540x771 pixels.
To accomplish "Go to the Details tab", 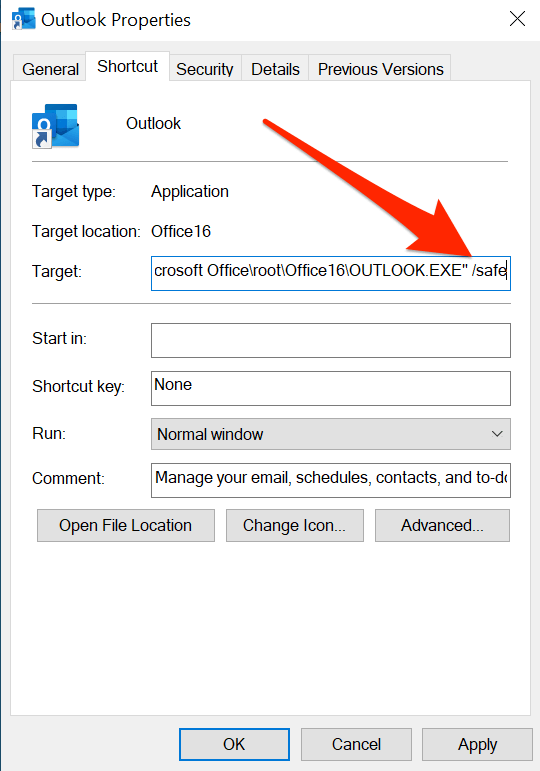I will coord(275,69).
